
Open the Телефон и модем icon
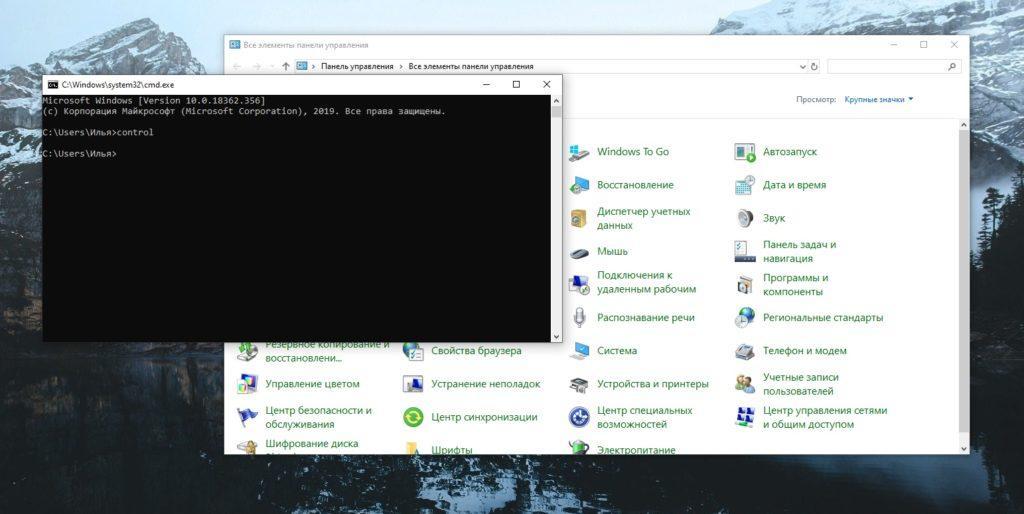point(745,351)
